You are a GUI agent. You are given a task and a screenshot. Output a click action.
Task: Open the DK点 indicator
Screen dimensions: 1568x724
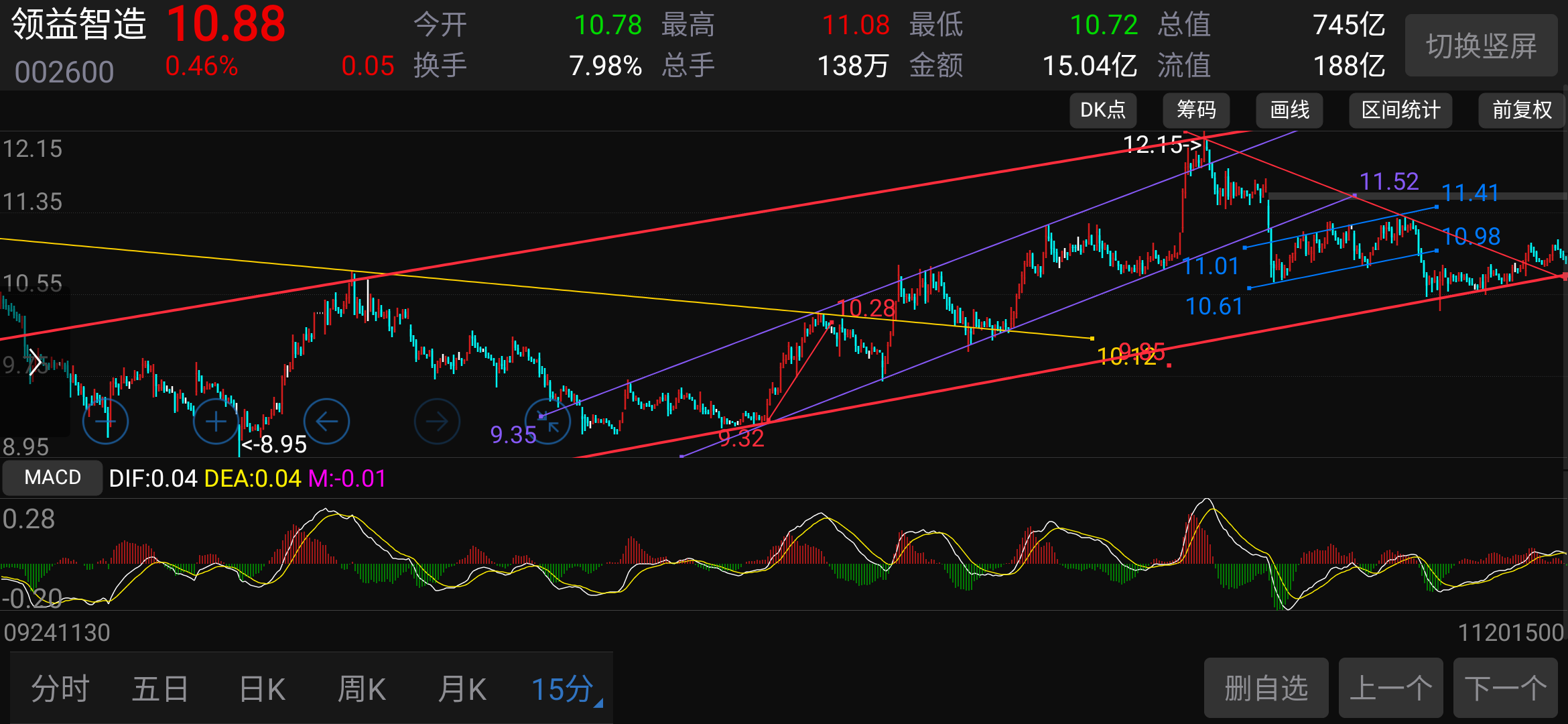tap(1103, 110)
